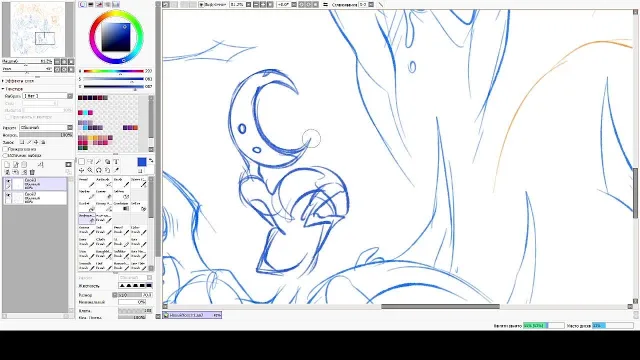The width and height of the screenshot is (640, 360).
Task: Select the rotate view tool
Action: click(x=99, y=170)
